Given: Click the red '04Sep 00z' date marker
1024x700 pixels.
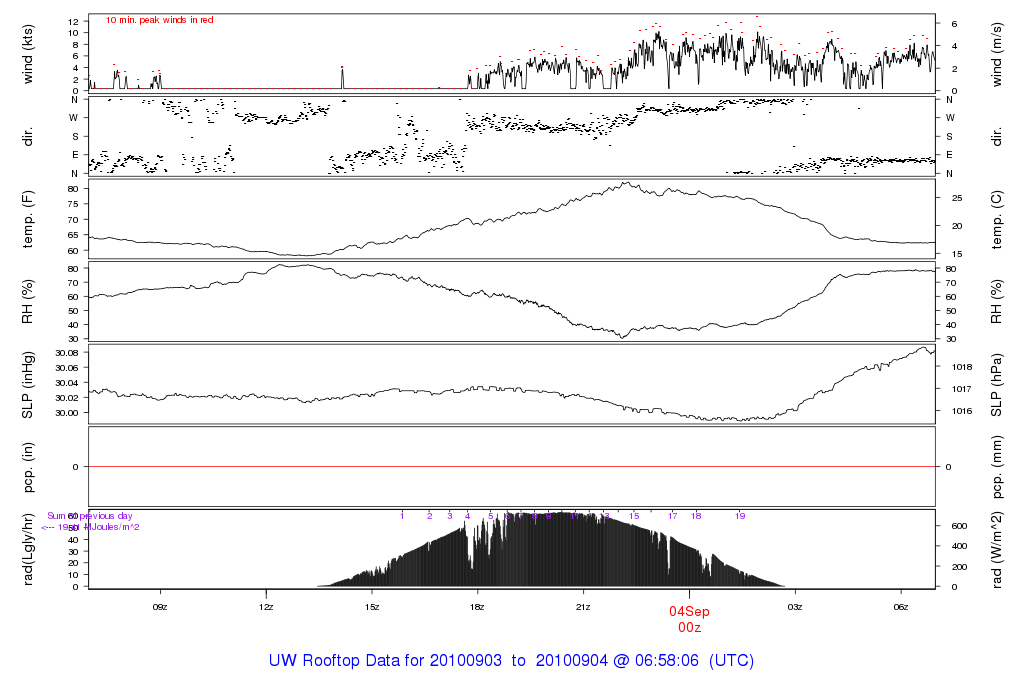Looking at the screenshot, I should (x=689, y=619).
